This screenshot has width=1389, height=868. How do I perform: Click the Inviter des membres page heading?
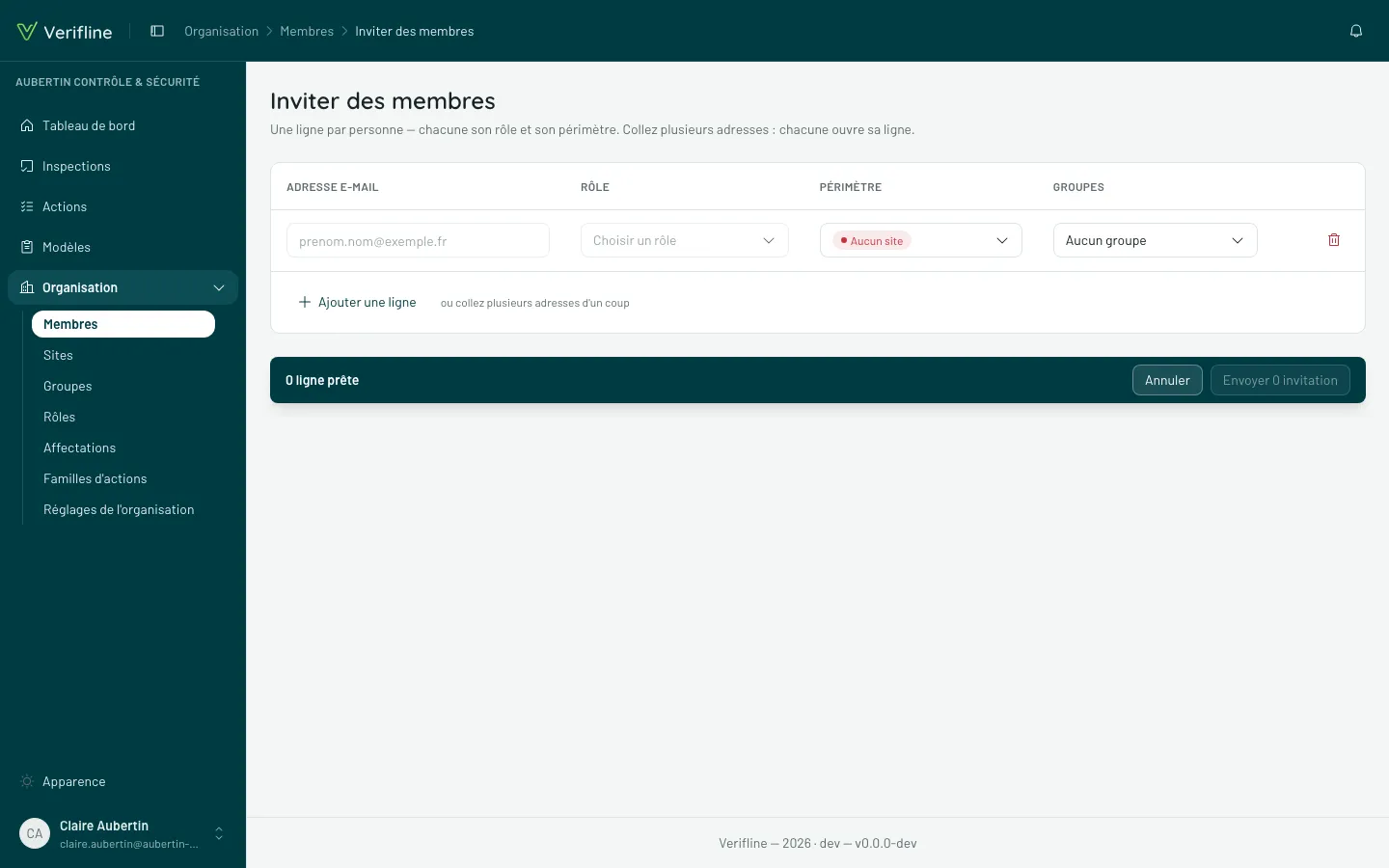pyautogui.click(x=383, y=101)
